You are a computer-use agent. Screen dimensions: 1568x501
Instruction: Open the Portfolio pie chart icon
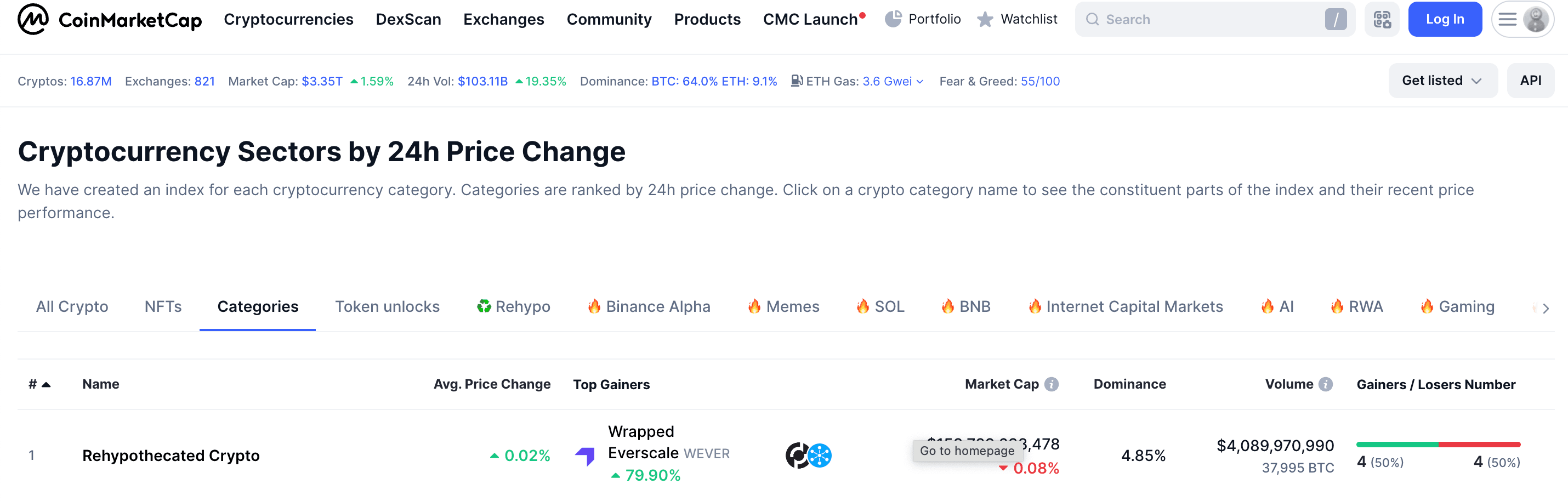[x=893, y=19]
